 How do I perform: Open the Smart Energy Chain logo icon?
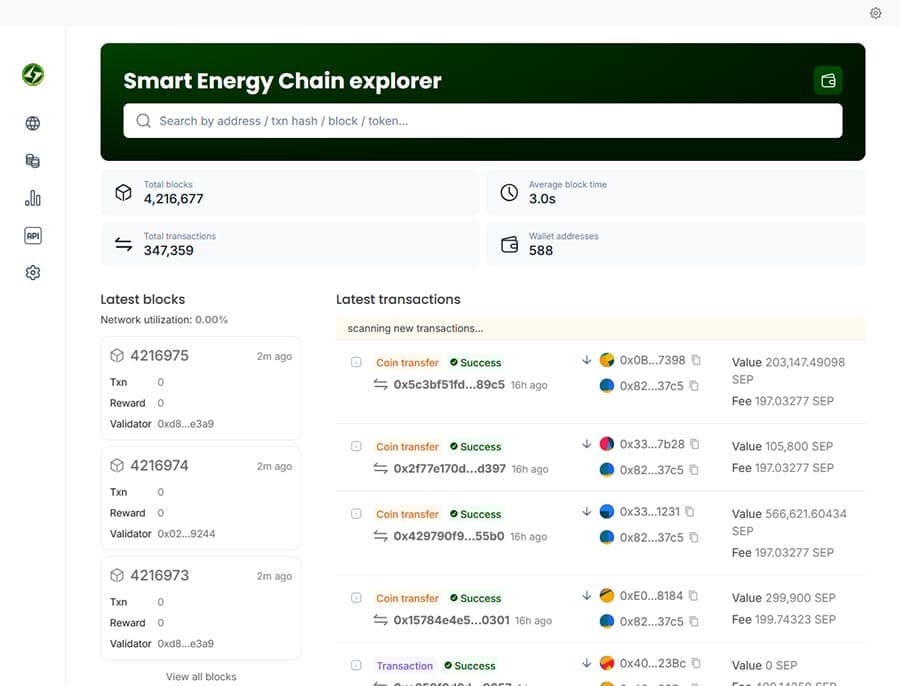(32, 74)
